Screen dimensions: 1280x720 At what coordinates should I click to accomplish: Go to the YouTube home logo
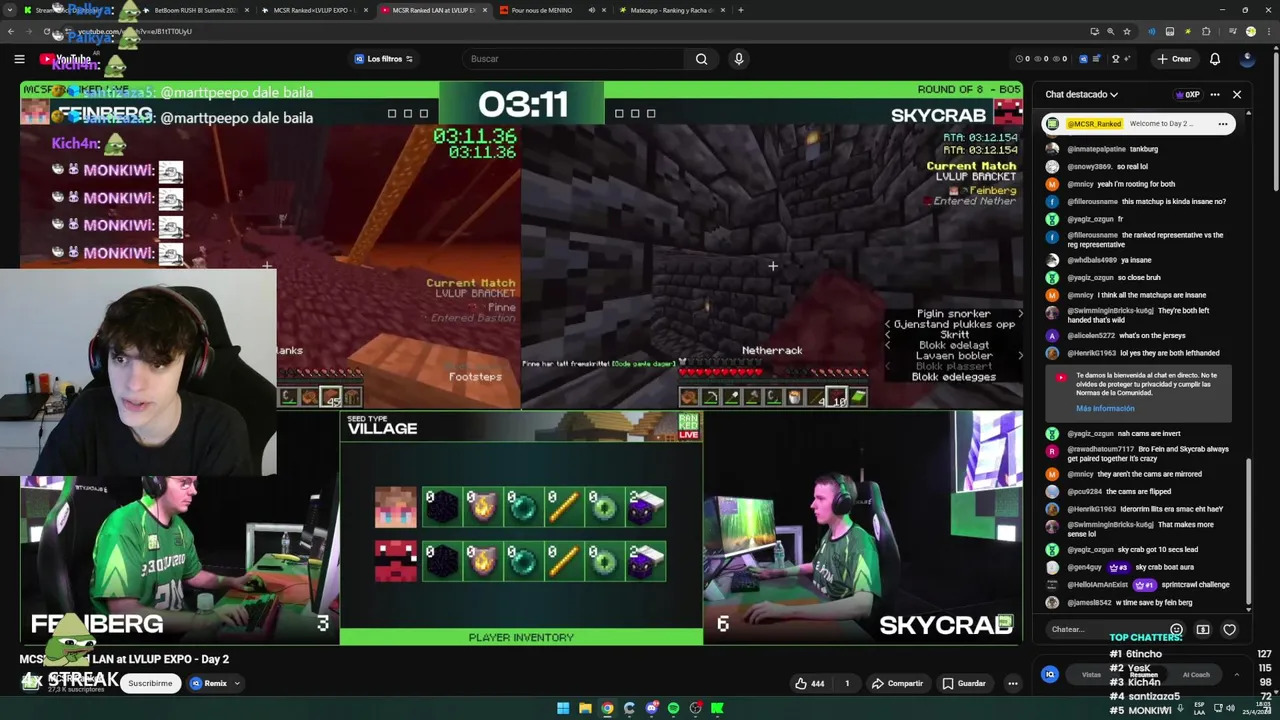65,59
